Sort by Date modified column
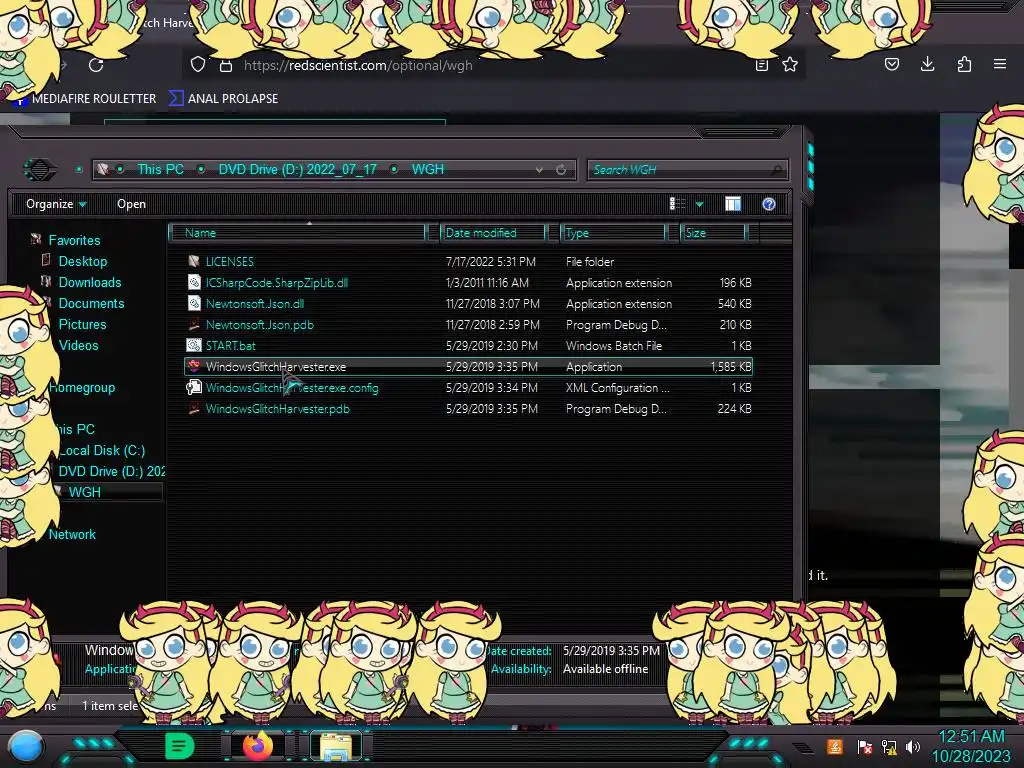Screen dimensions: 1024x768 (493, 232)
